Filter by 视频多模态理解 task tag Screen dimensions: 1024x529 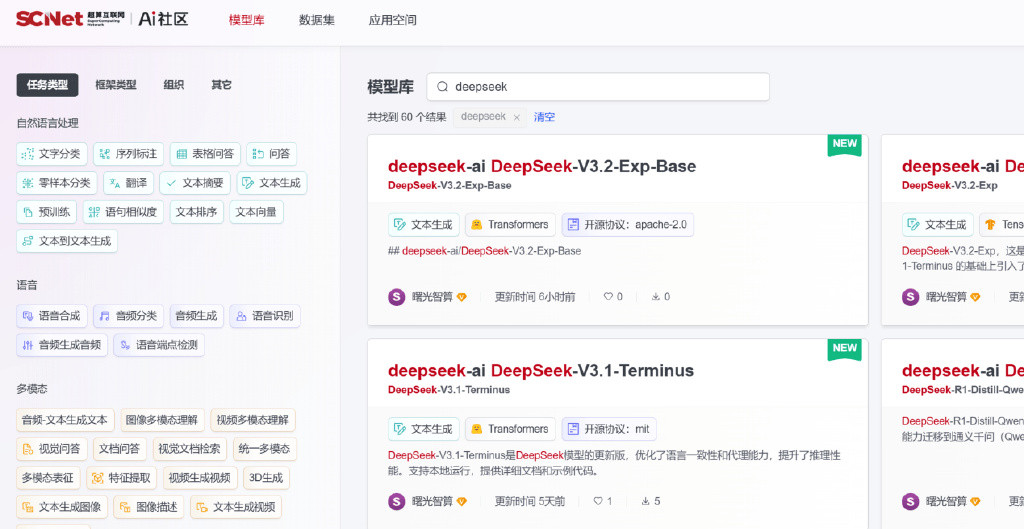pyautogui.click(x=253, y=420)
